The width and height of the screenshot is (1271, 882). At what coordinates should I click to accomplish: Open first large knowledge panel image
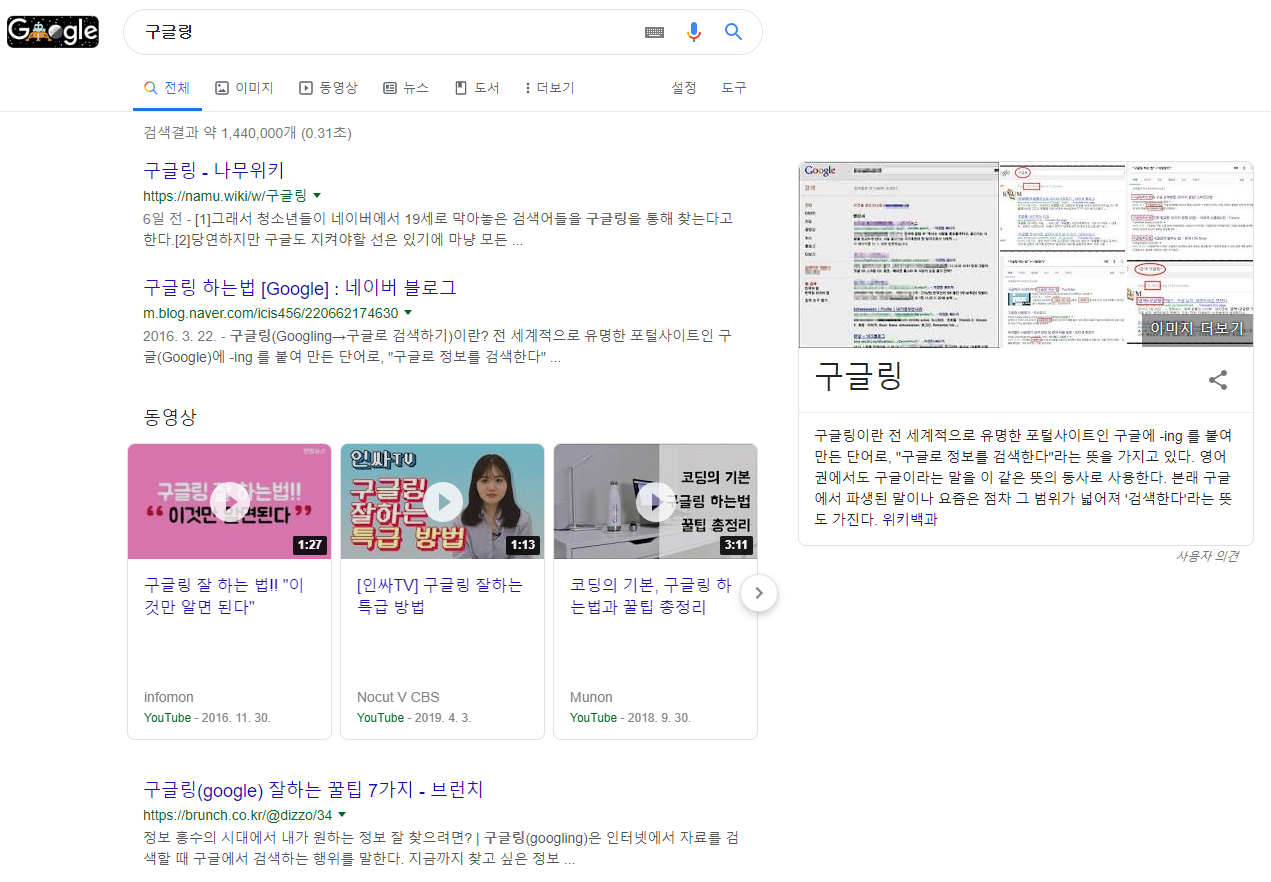click(898, 254)
